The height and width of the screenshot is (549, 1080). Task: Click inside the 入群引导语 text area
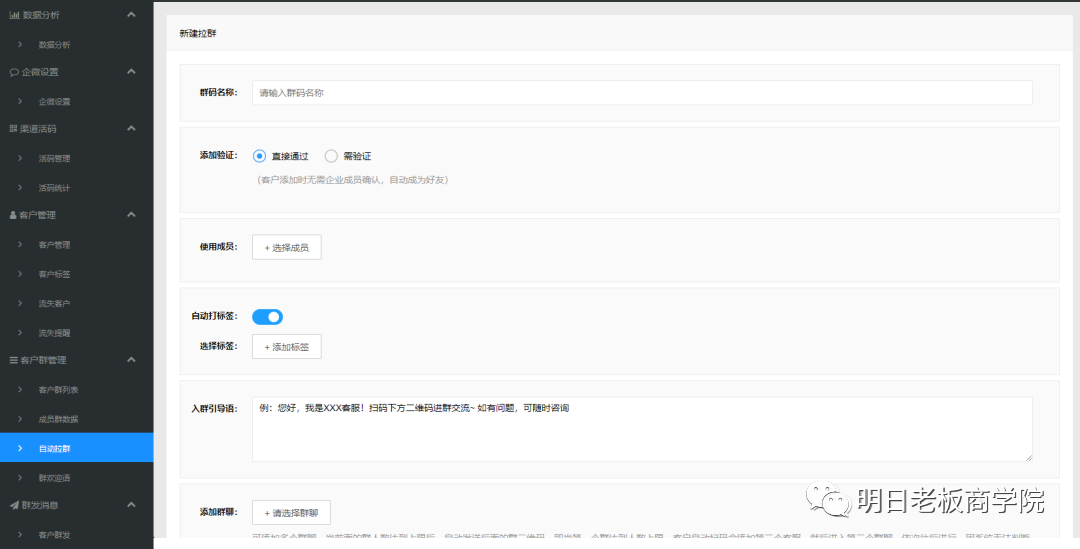pos(642,429)
